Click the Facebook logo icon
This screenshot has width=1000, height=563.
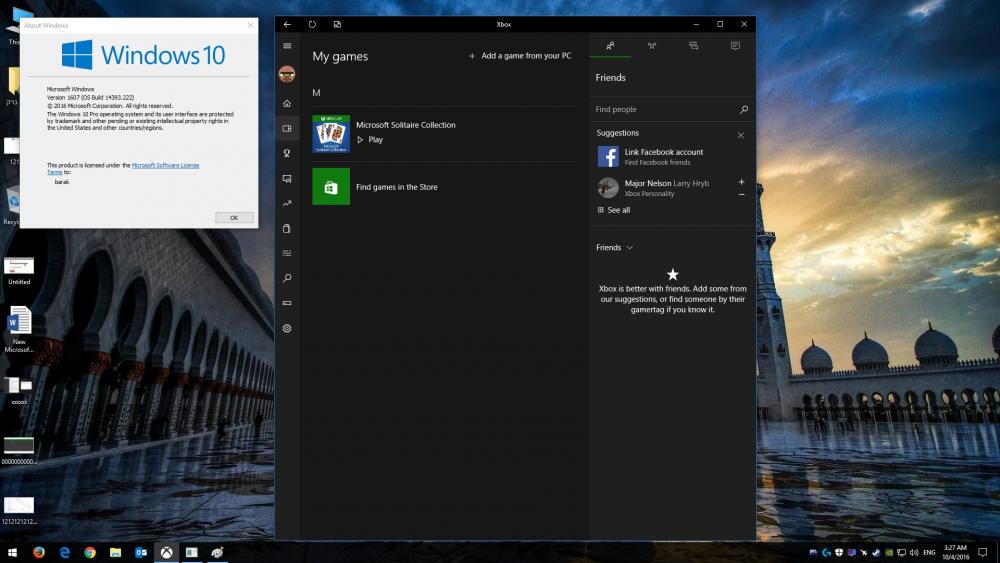pos(608,157)
